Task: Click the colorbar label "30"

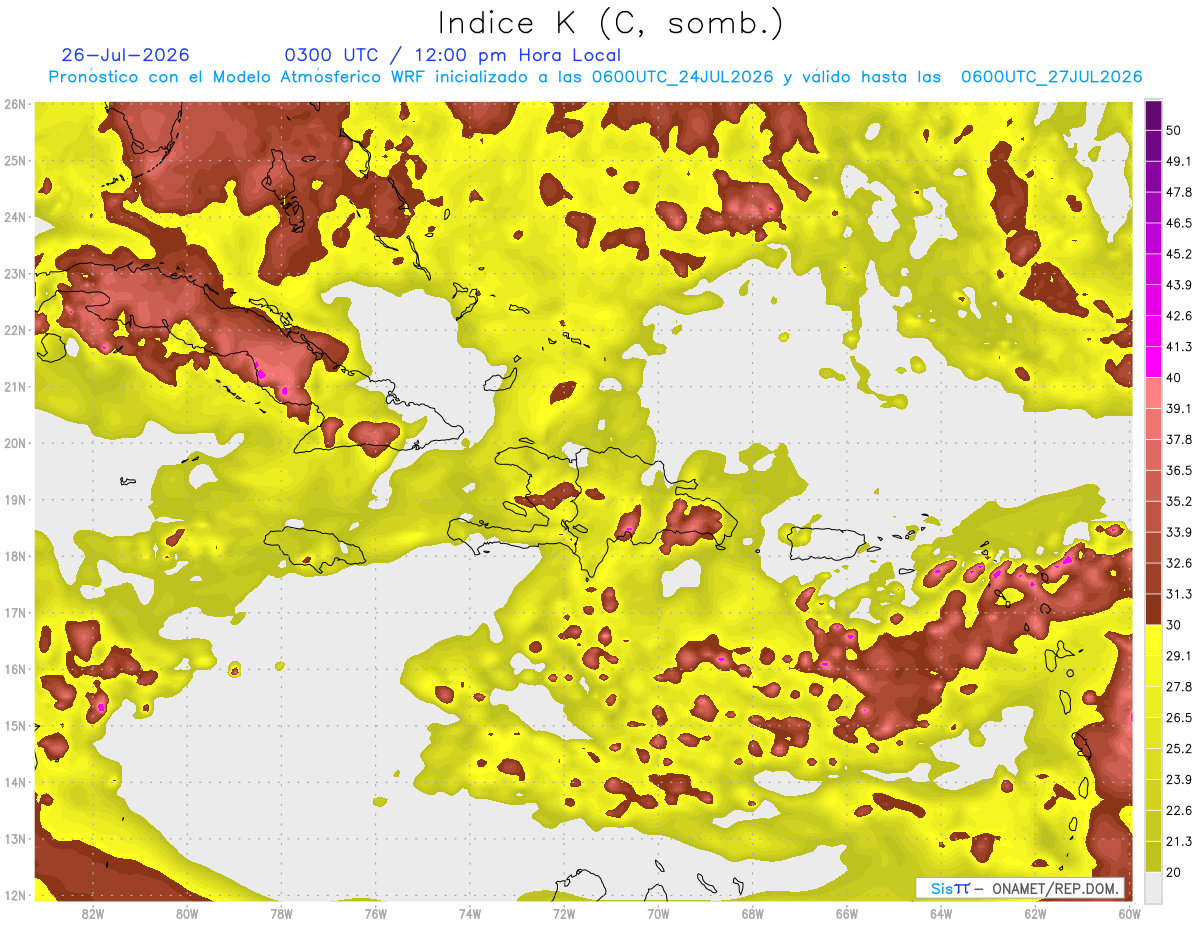Action: 1175,625
